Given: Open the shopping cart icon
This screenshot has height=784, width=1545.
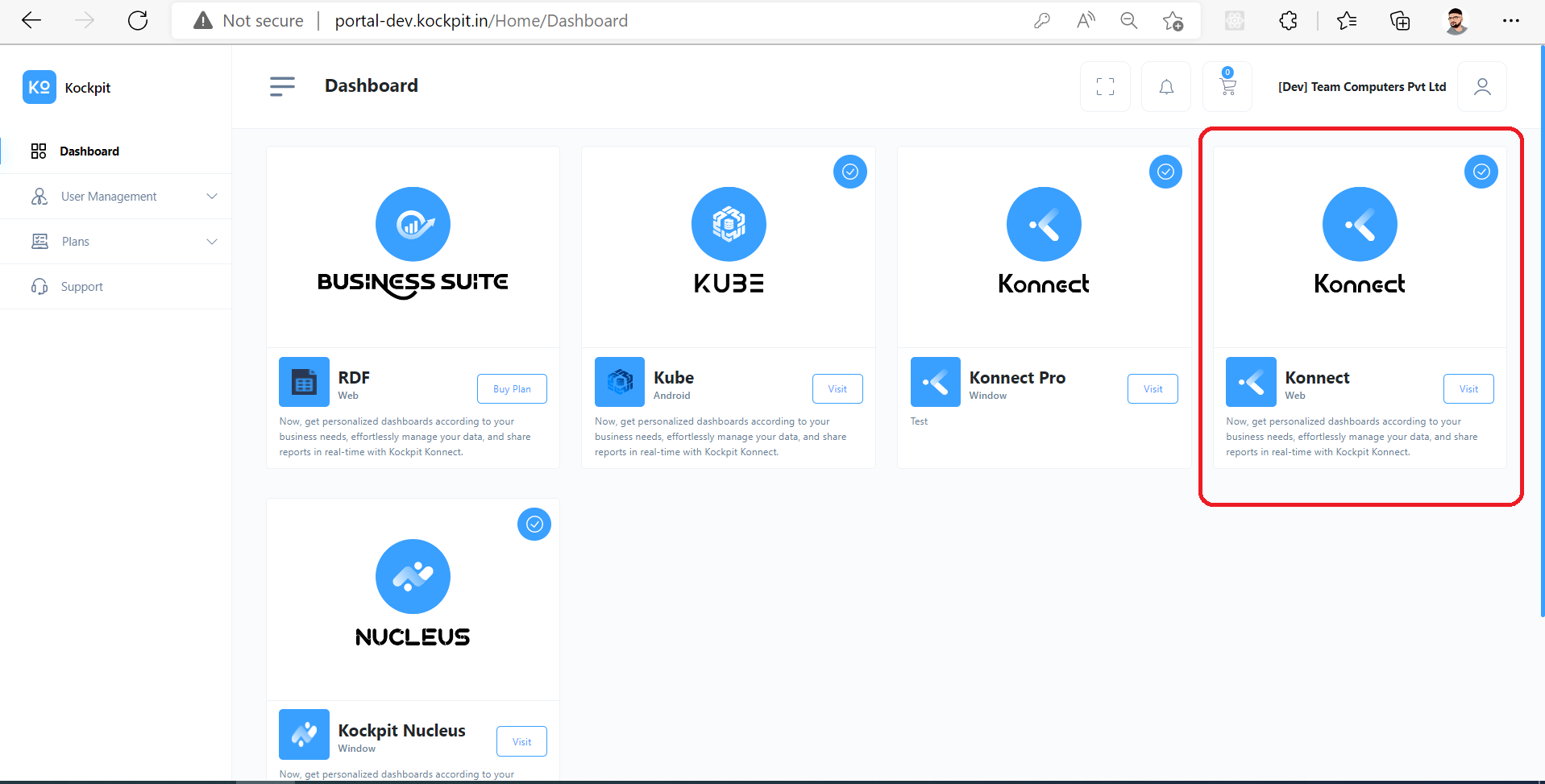Looking at the screenshot, I should tap(1227, 86).
